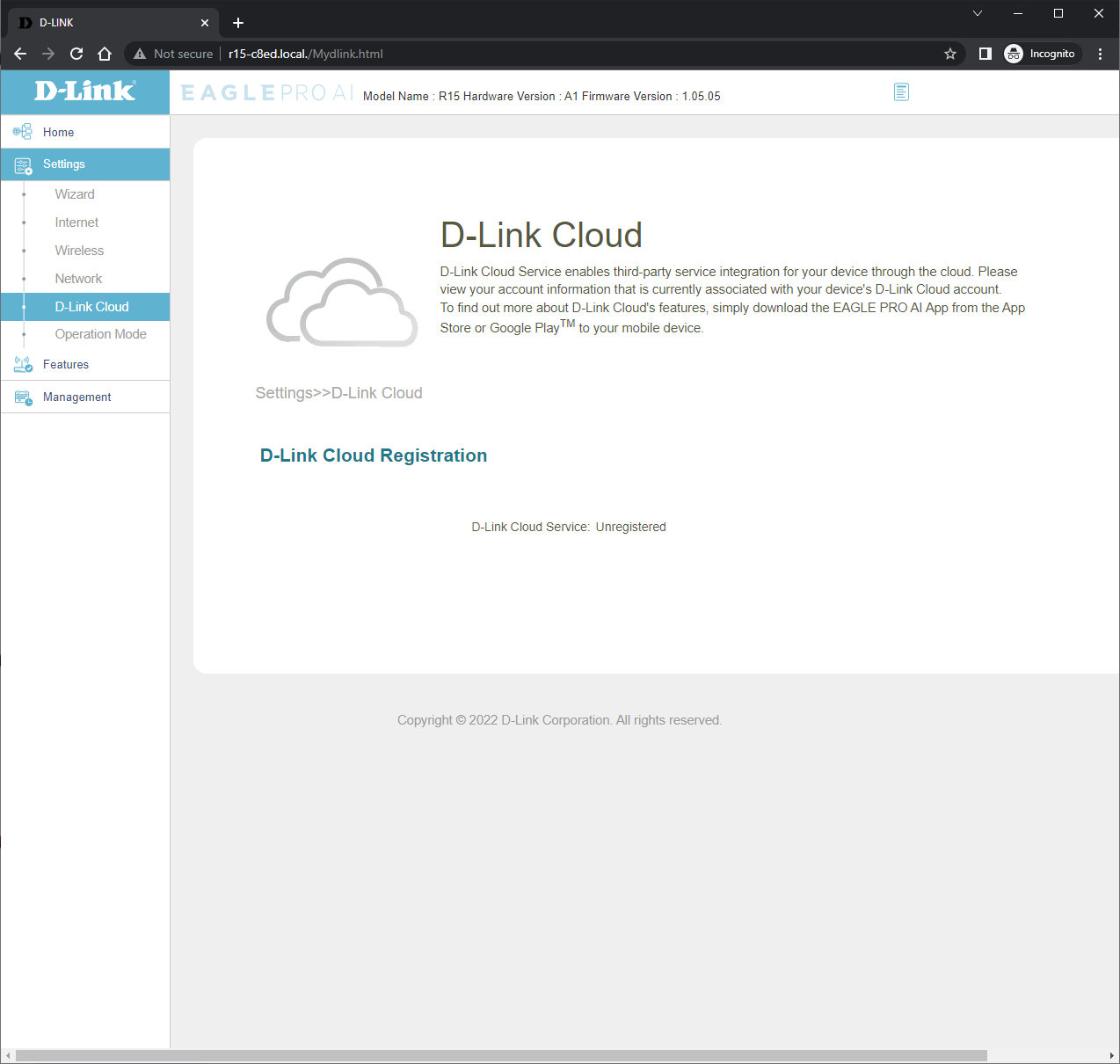Click the scrollbar right arrow
The image size is (1120, 1064).
click(1111, 1055)
